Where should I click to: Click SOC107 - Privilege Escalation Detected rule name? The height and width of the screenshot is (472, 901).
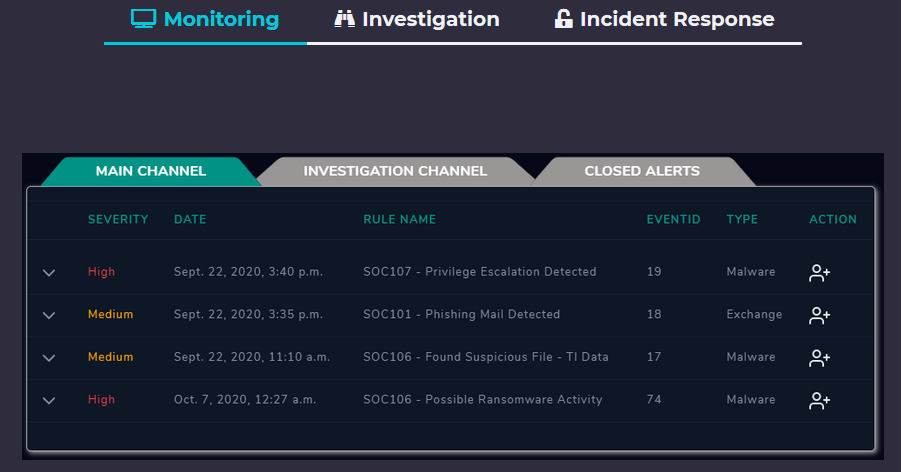point(480,272)
